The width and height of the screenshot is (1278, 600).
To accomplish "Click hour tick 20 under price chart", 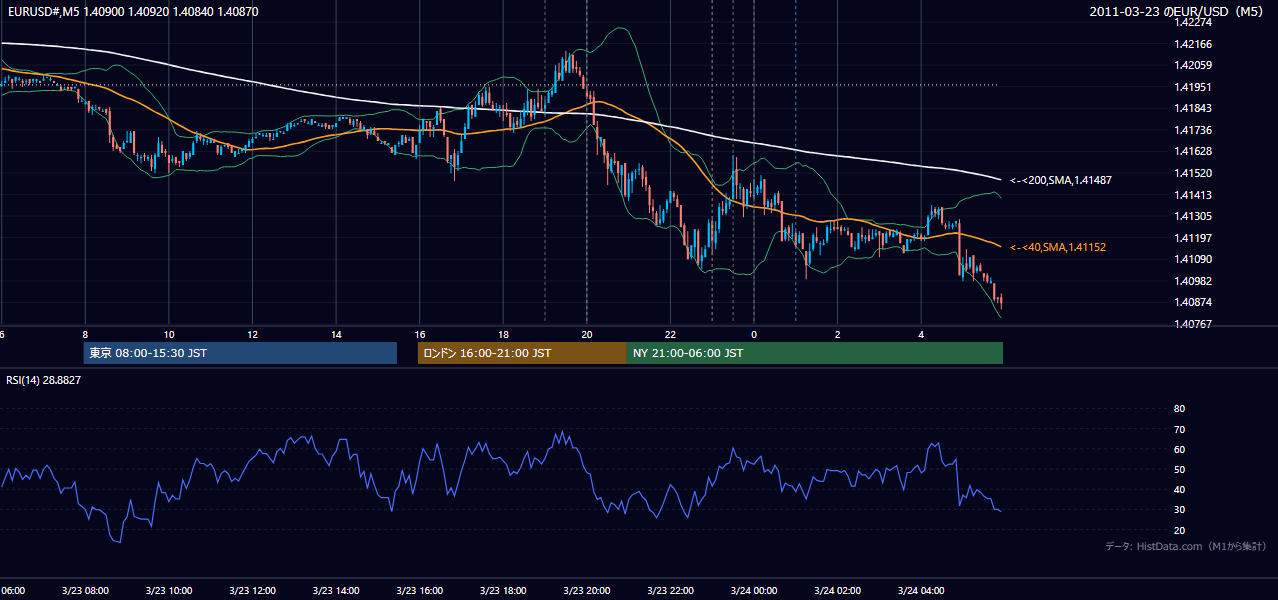I will point(587,334).
